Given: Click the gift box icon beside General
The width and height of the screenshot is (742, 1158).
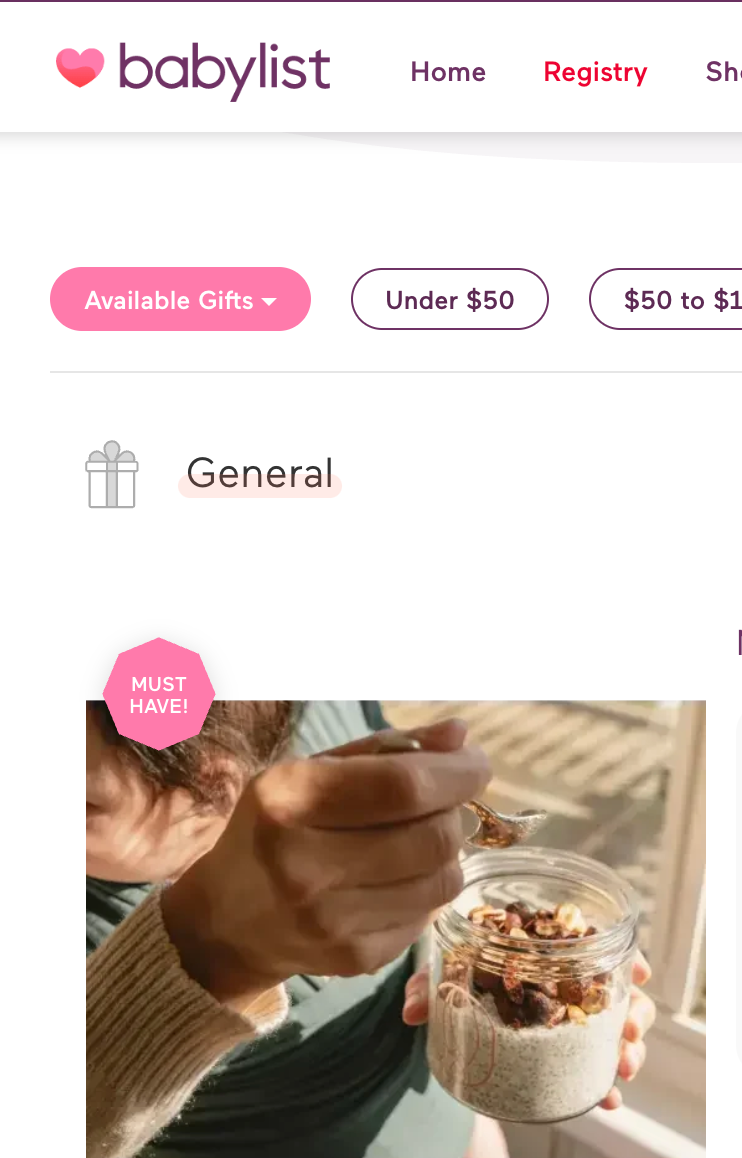Looking at the screenshot, I should pos(111,475).
